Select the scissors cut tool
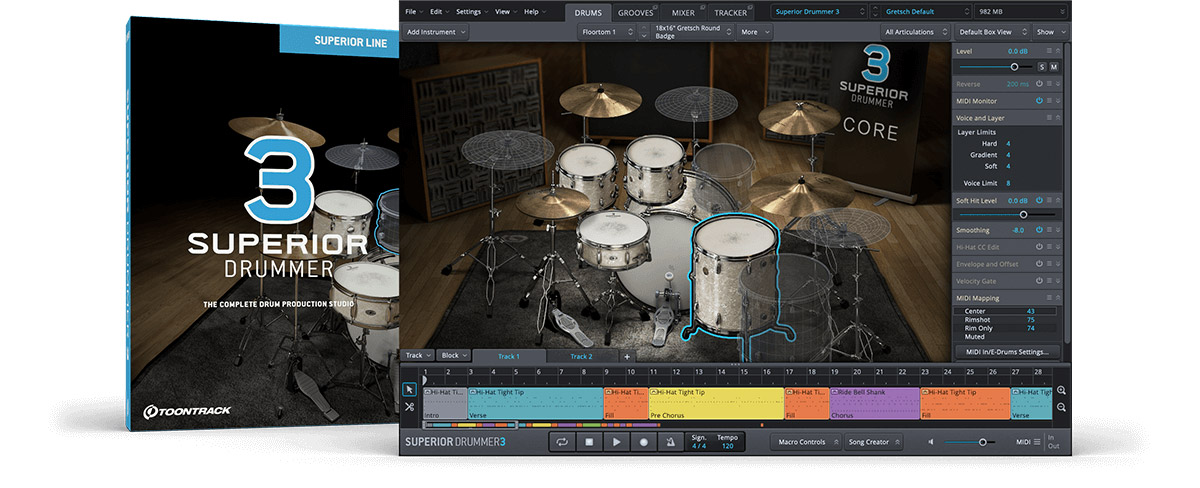This screenshot has height=488, width=1200. (x=409, y=406)
